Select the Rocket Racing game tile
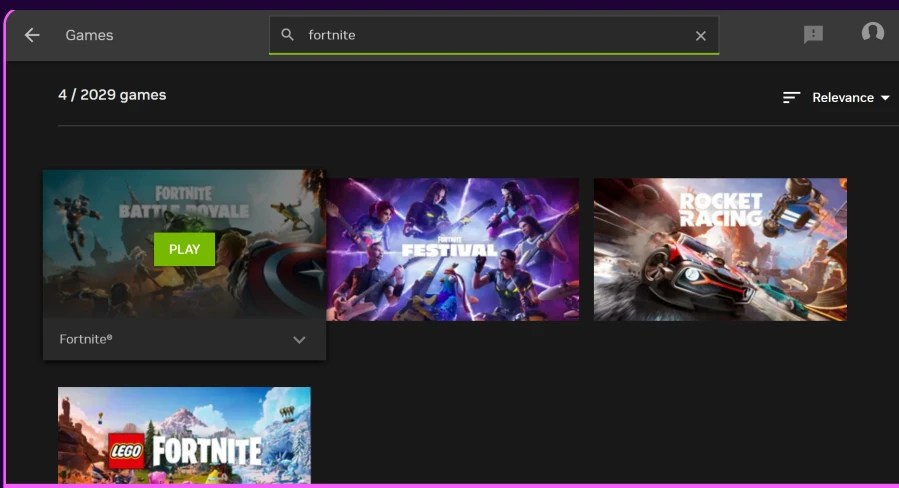The image size is (899, 488). coord(720,249)
